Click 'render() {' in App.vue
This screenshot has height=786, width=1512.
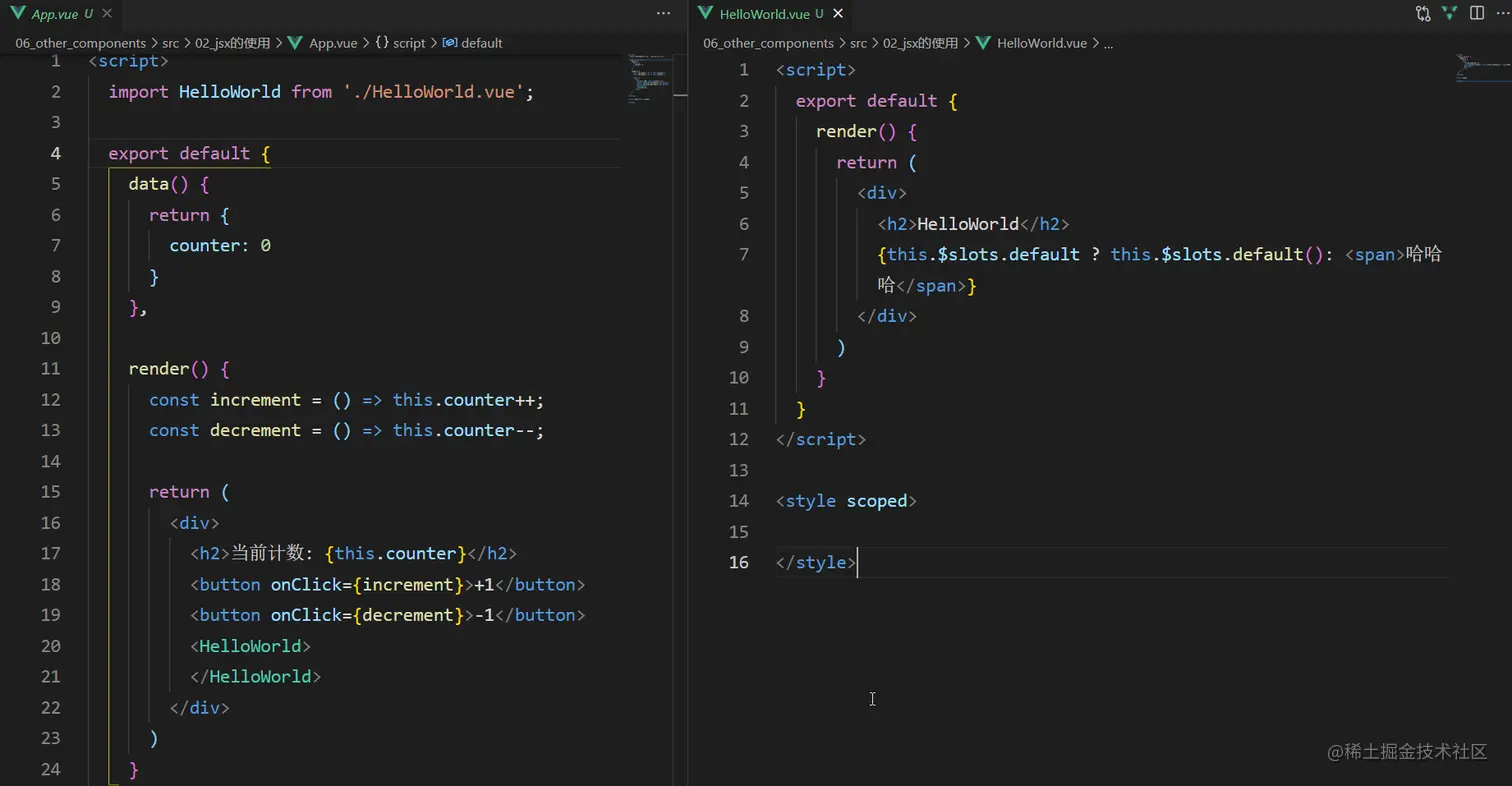[x=179, y=369]
